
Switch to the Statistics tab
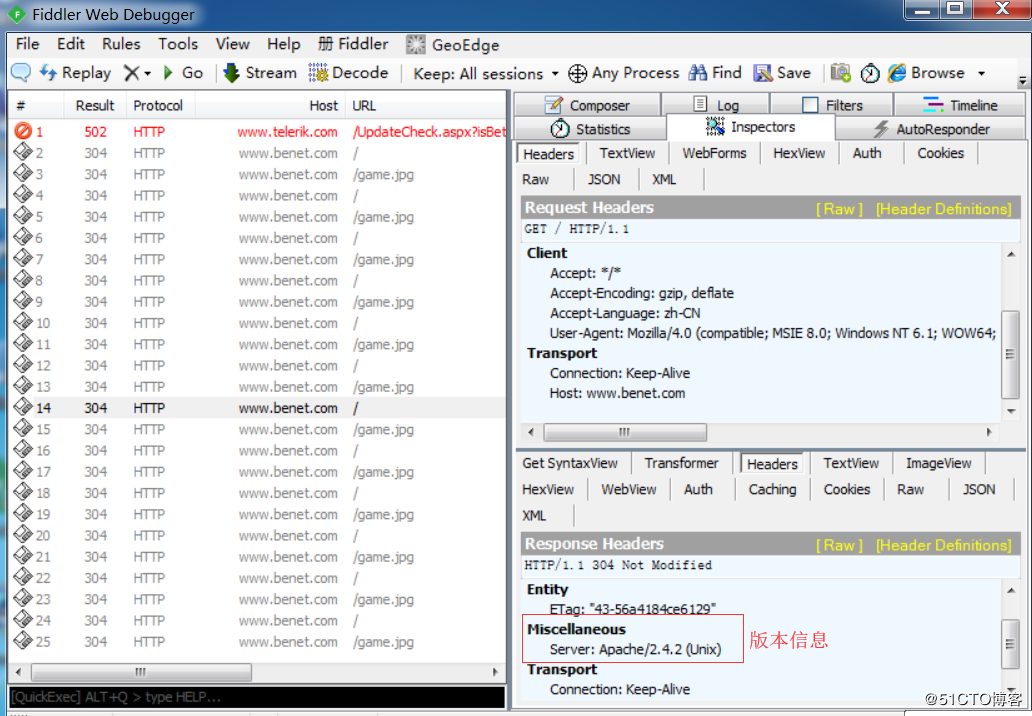[x=590, y=129]
